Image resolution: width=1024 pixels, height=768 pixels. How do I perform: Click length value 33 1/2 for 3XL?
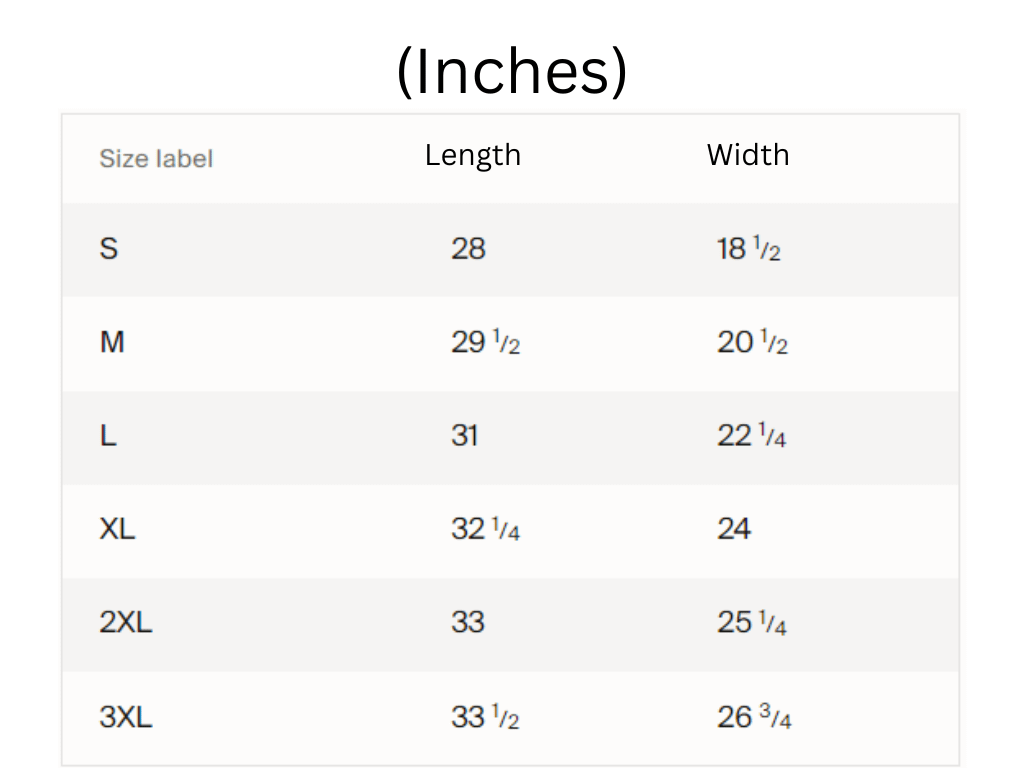click(485, 716)
